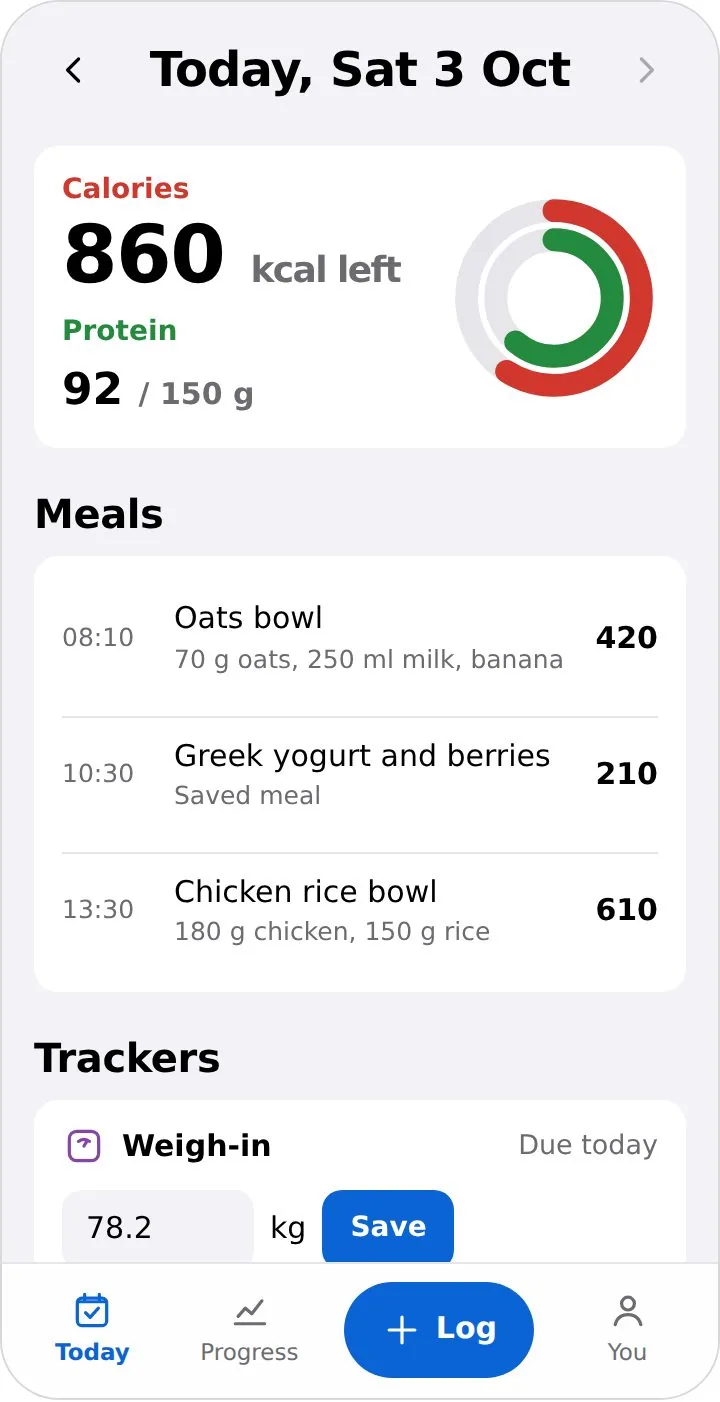Tap the calories and protein ring chart
720x1402 pixels.
(554, 298)
